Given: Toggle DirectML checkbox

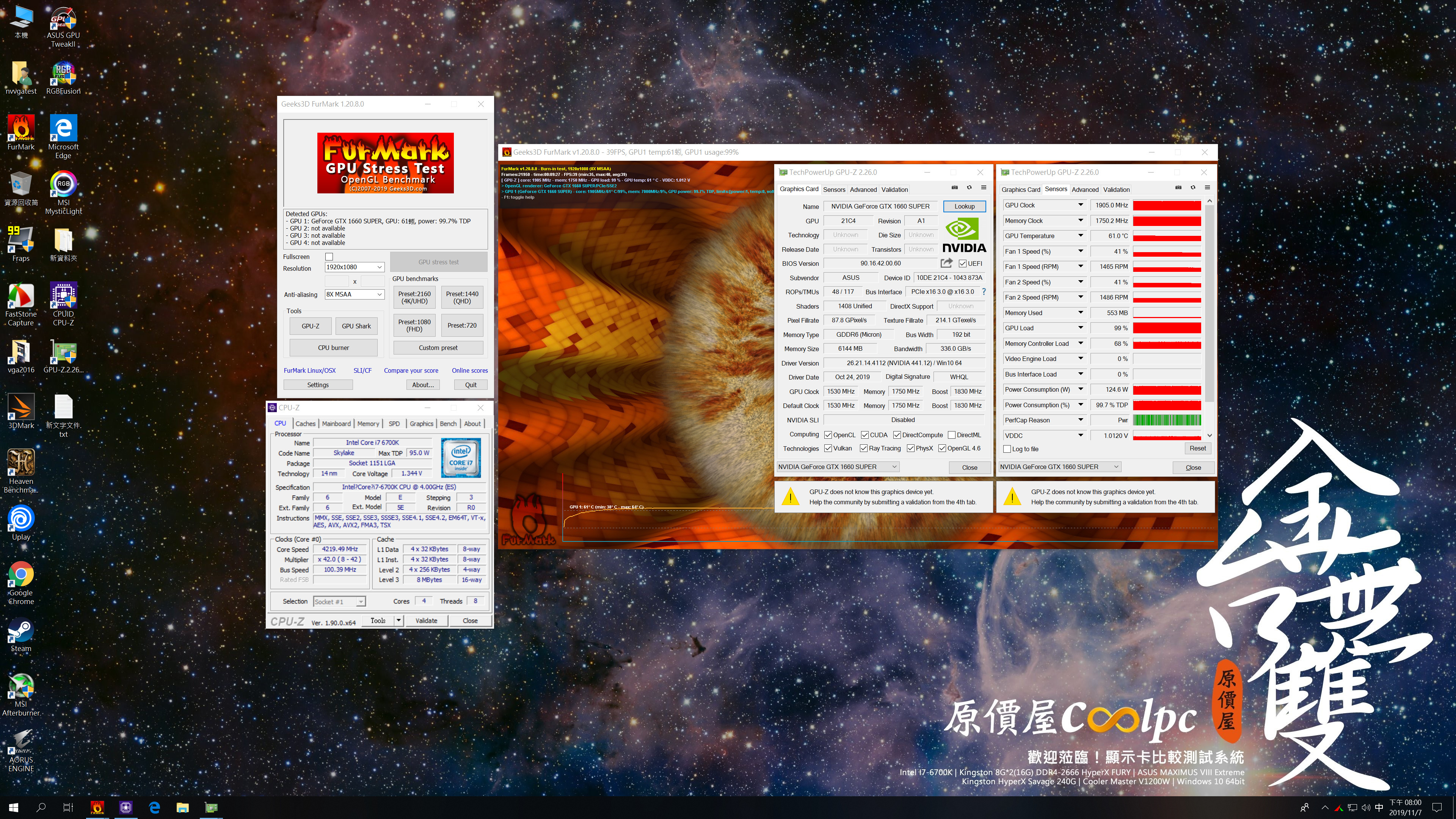Looking at the screenshot, I should pos(952,435).
